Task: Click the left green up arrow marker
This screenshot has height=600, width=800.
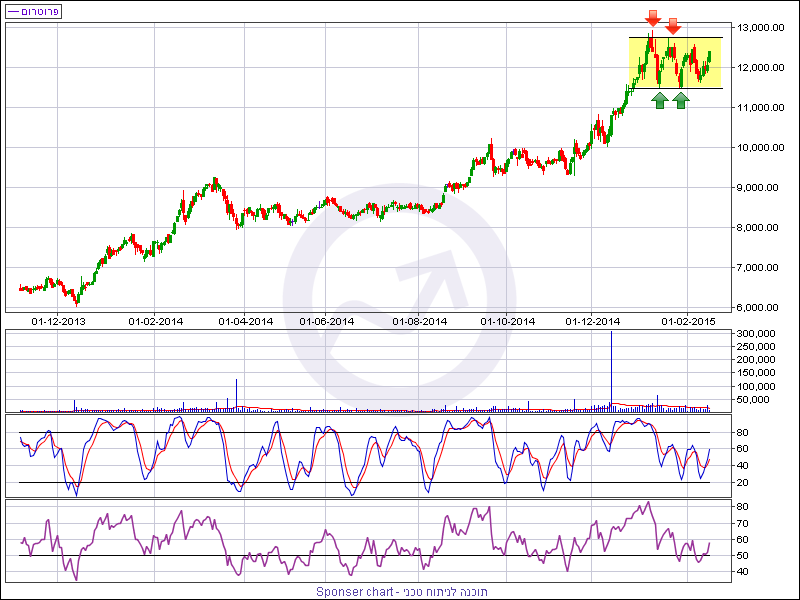Action: point(659,100)
